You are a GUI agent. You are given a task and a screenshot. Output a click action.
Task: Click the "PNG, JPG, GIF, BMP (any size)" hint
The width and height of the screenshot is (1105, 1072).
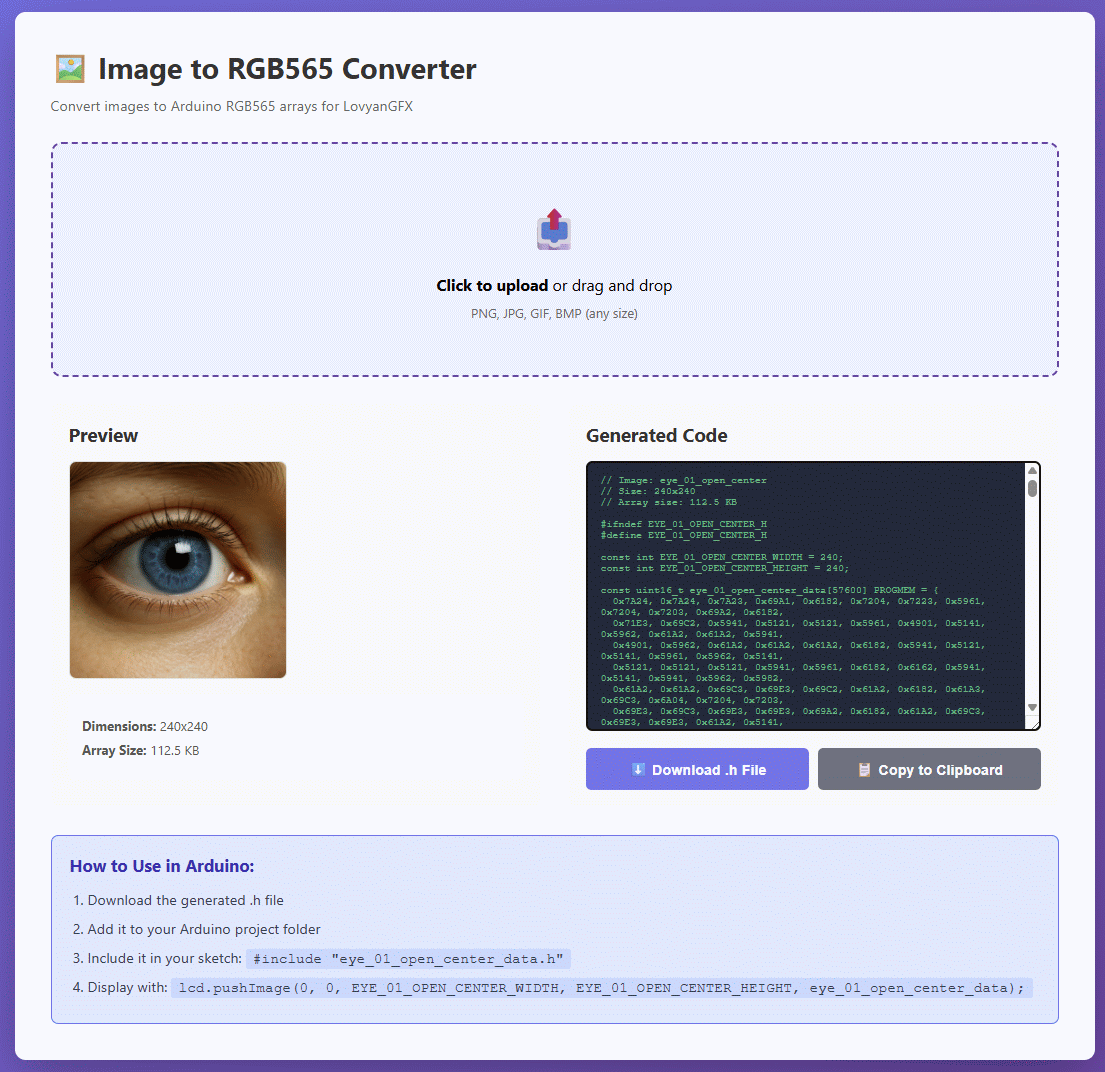(554, 314)
